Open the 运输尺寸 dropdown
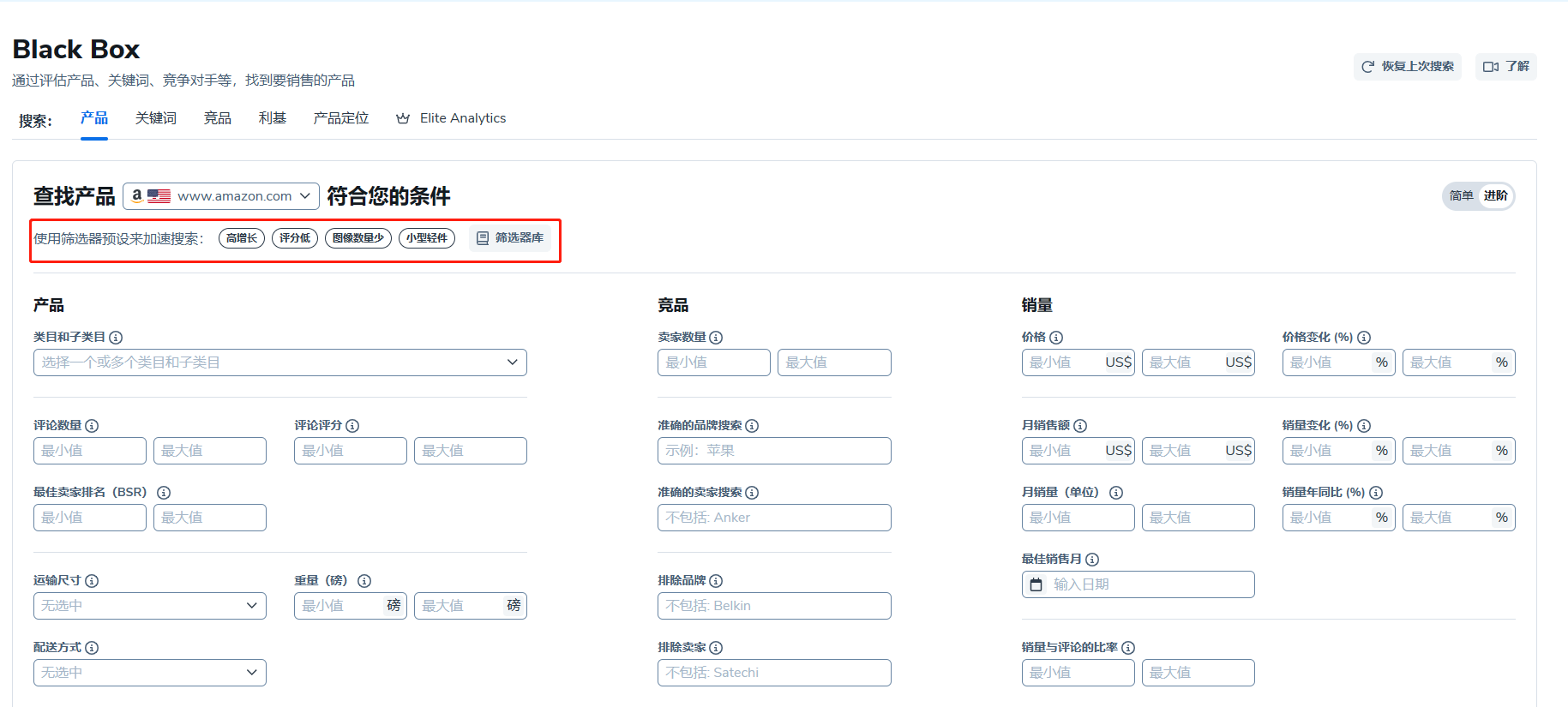The image size is (1568, 707). [150, 606]
